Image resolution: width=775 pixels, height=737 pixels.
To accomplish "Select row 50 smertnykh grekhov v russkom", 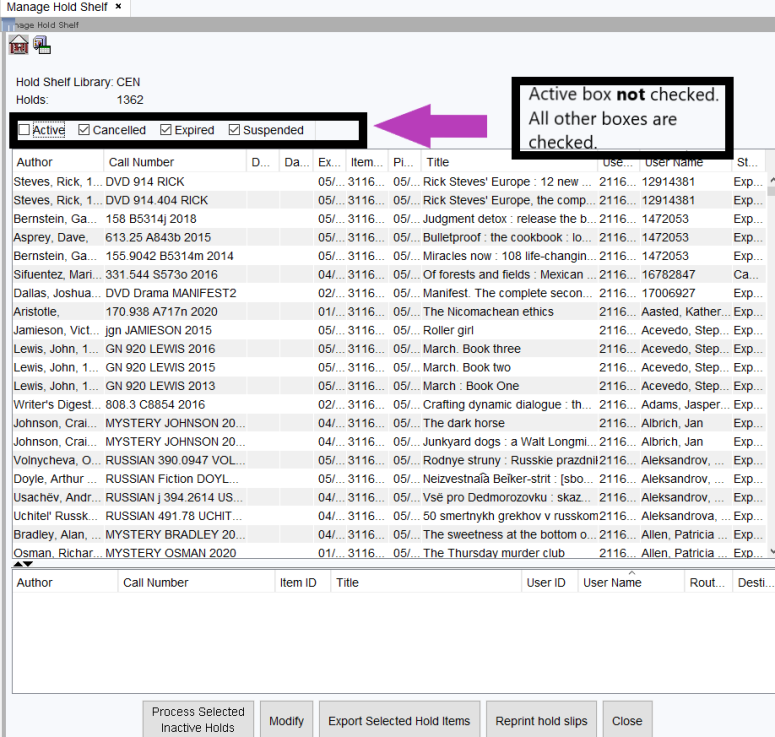I will pos(389,516).
